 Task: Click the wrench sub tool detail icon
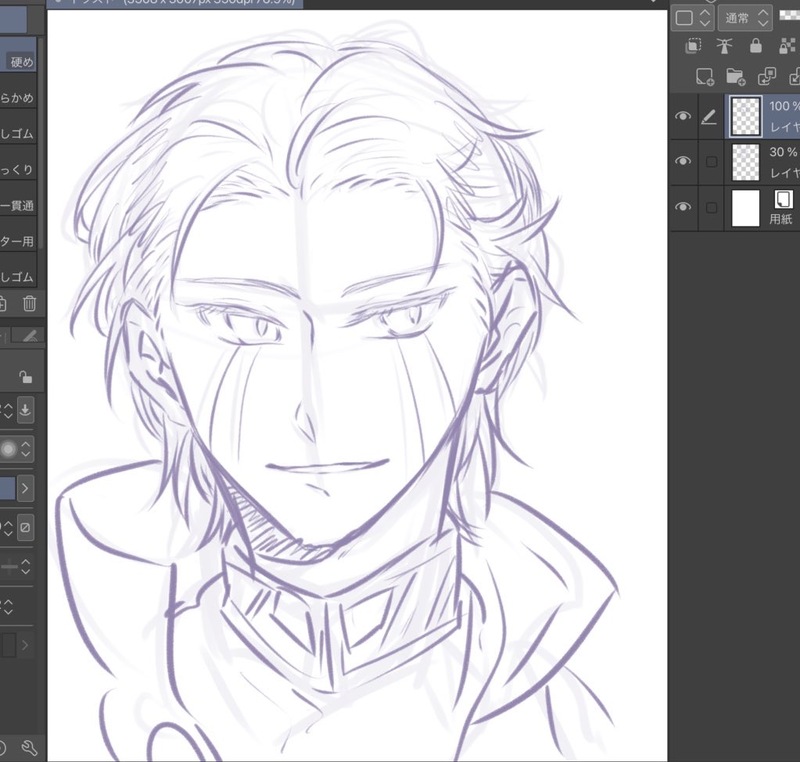[x=29, y=748]
